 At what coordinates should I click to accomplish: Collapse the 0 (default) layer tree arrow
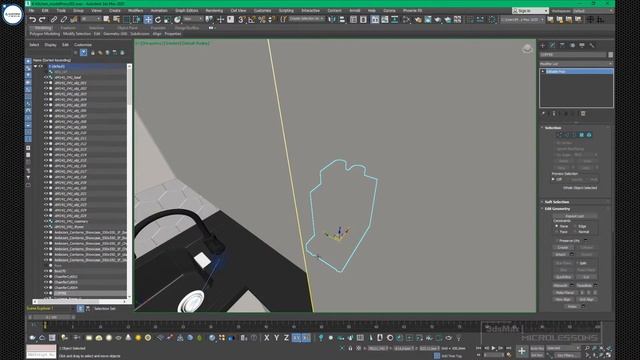pos(35,66)
